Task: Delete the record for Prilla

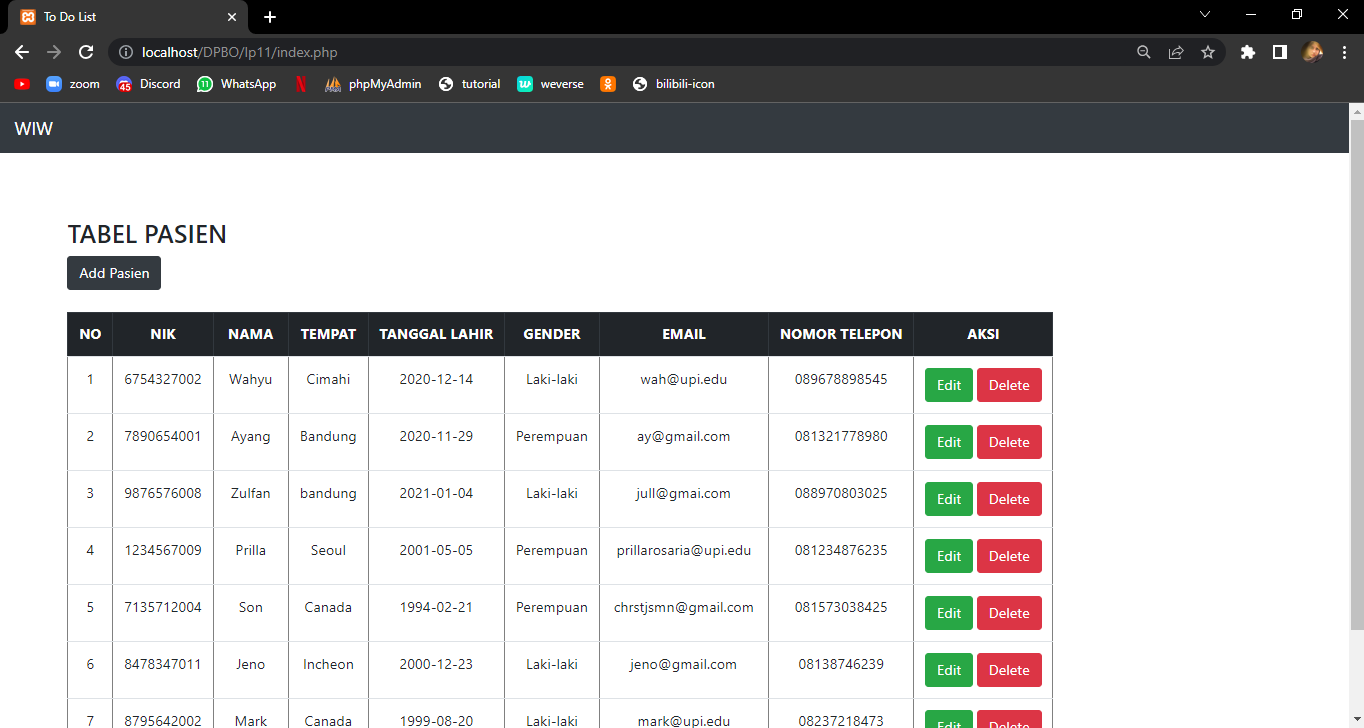Action: tap(1009, 556)
